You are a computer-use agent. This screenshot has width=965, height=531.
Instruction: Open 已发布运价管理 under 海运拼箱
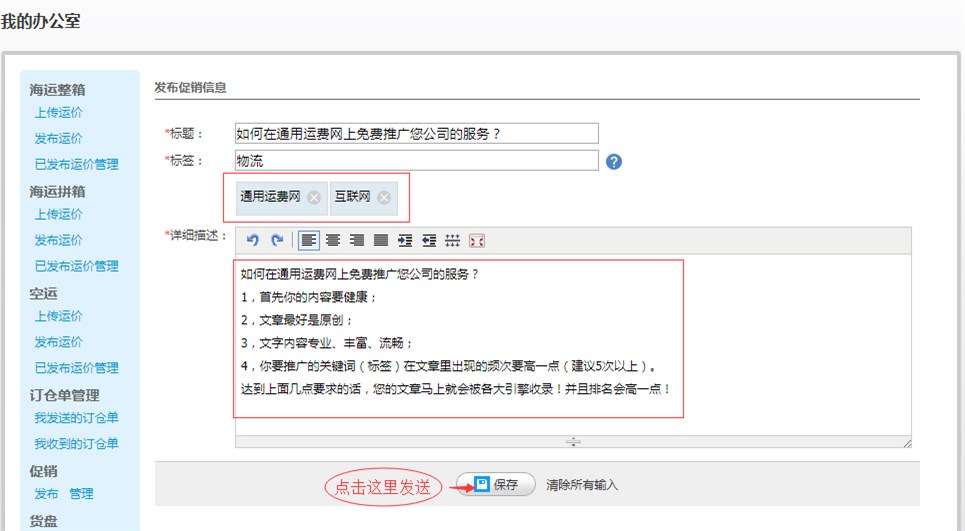coord(77,266)
